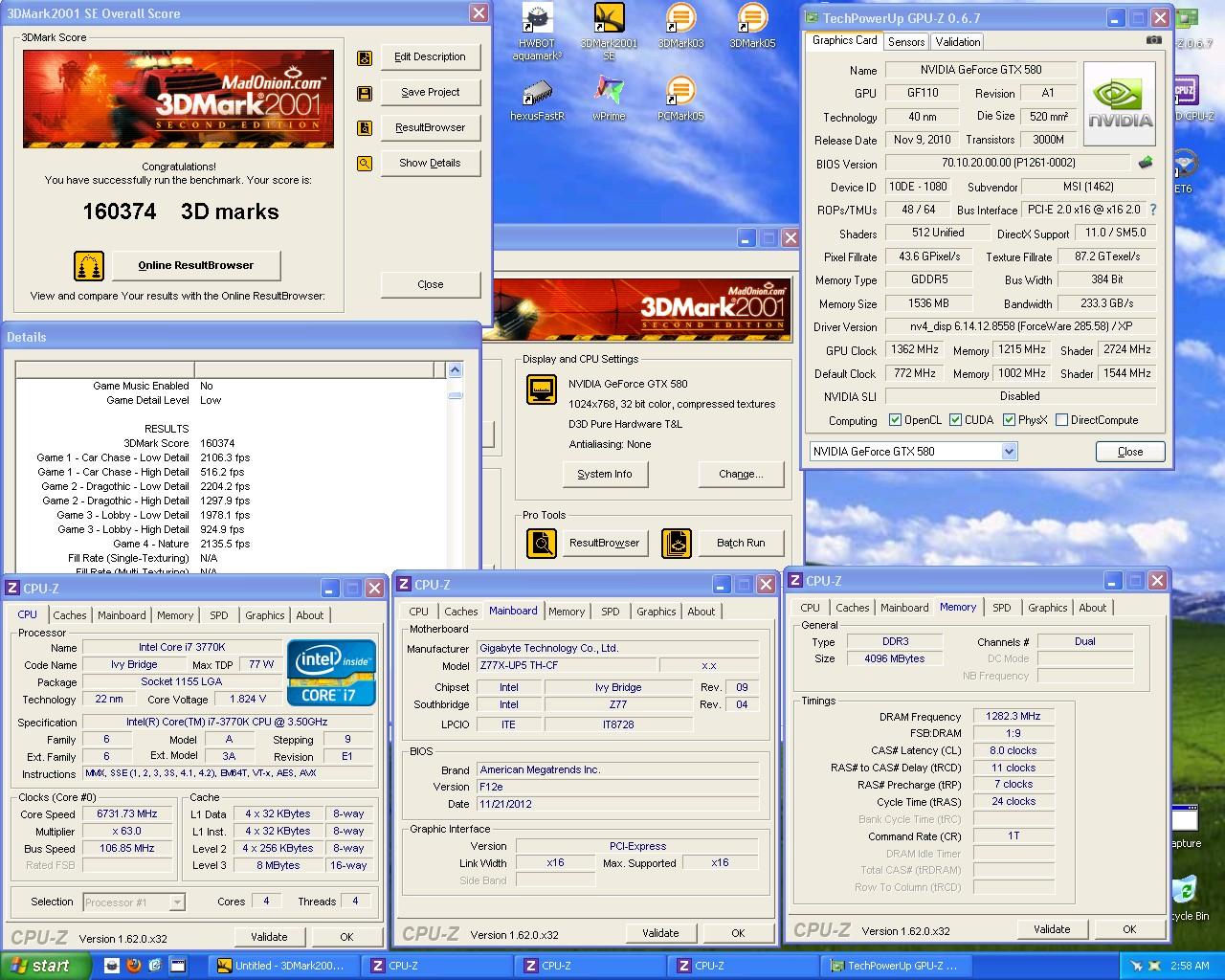
Task: Toggle the OpenCL checkbox
Action: [x=895, y=420]
